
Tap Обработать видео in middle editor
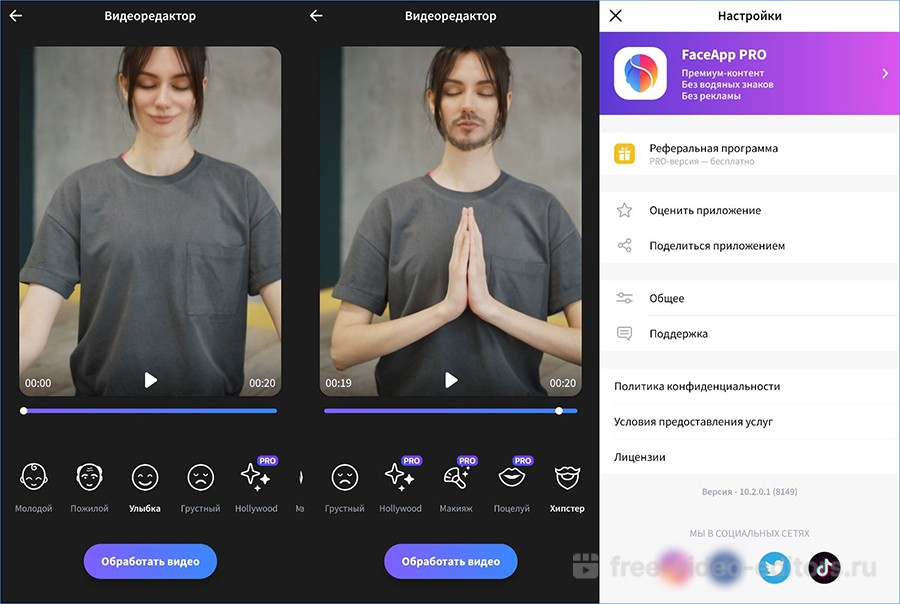451,561
